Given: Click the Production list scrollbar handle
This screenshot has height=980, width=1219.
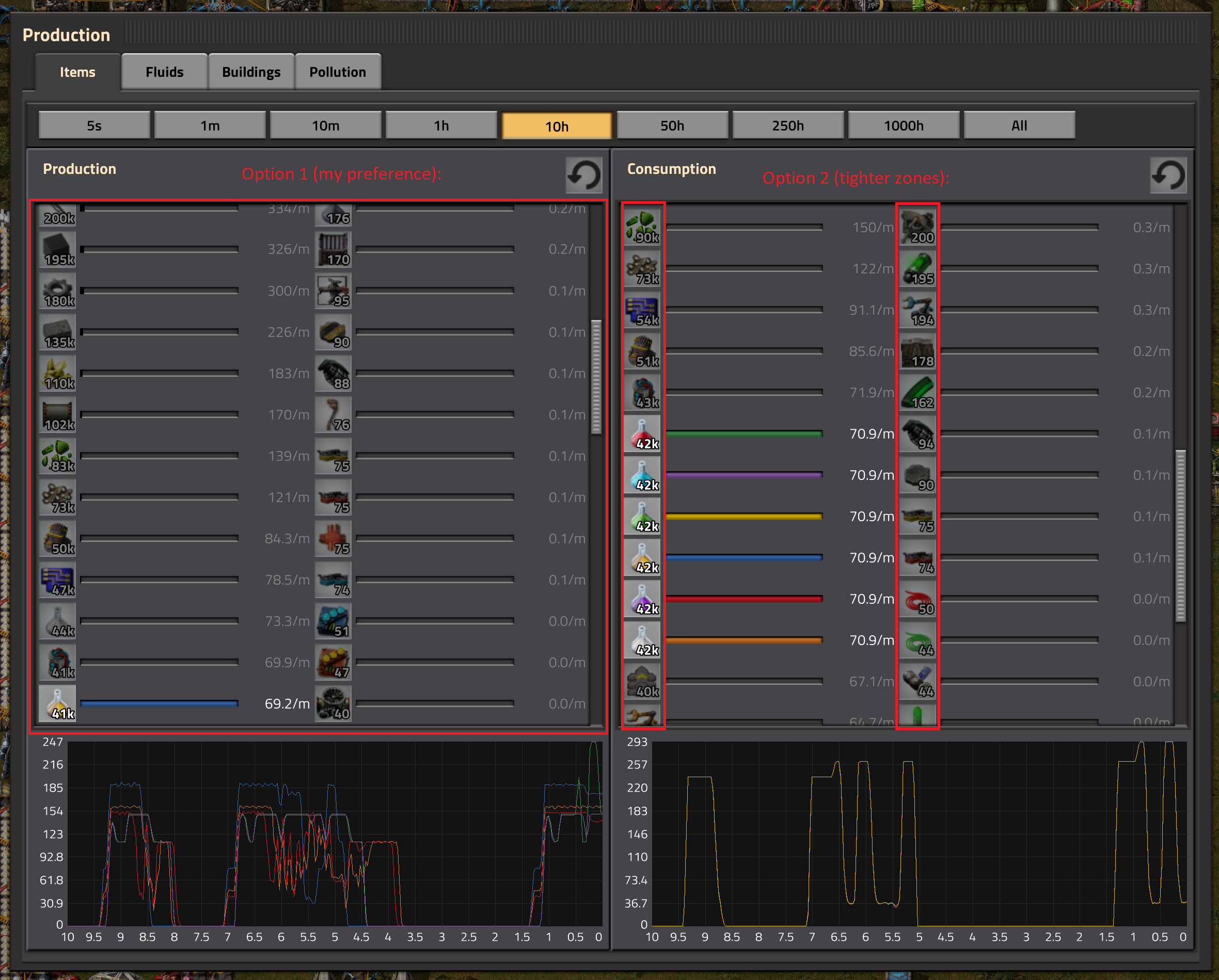Looking at the screenshot, I should [x=595, y=377].
